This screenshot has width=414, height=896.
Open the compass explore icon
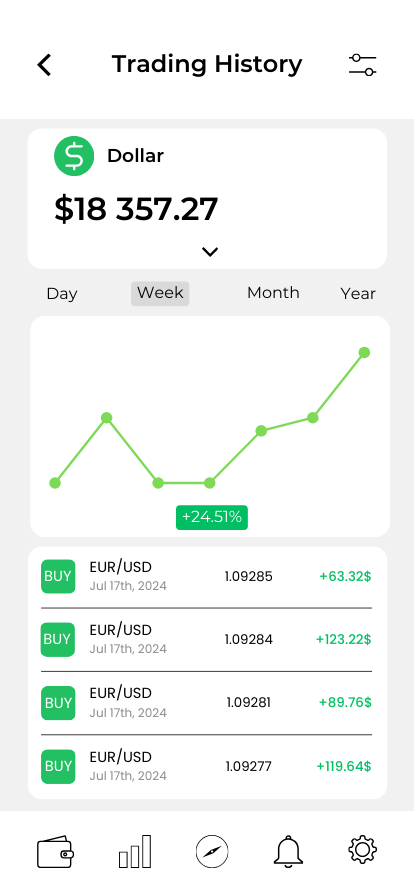click(212, 851)
